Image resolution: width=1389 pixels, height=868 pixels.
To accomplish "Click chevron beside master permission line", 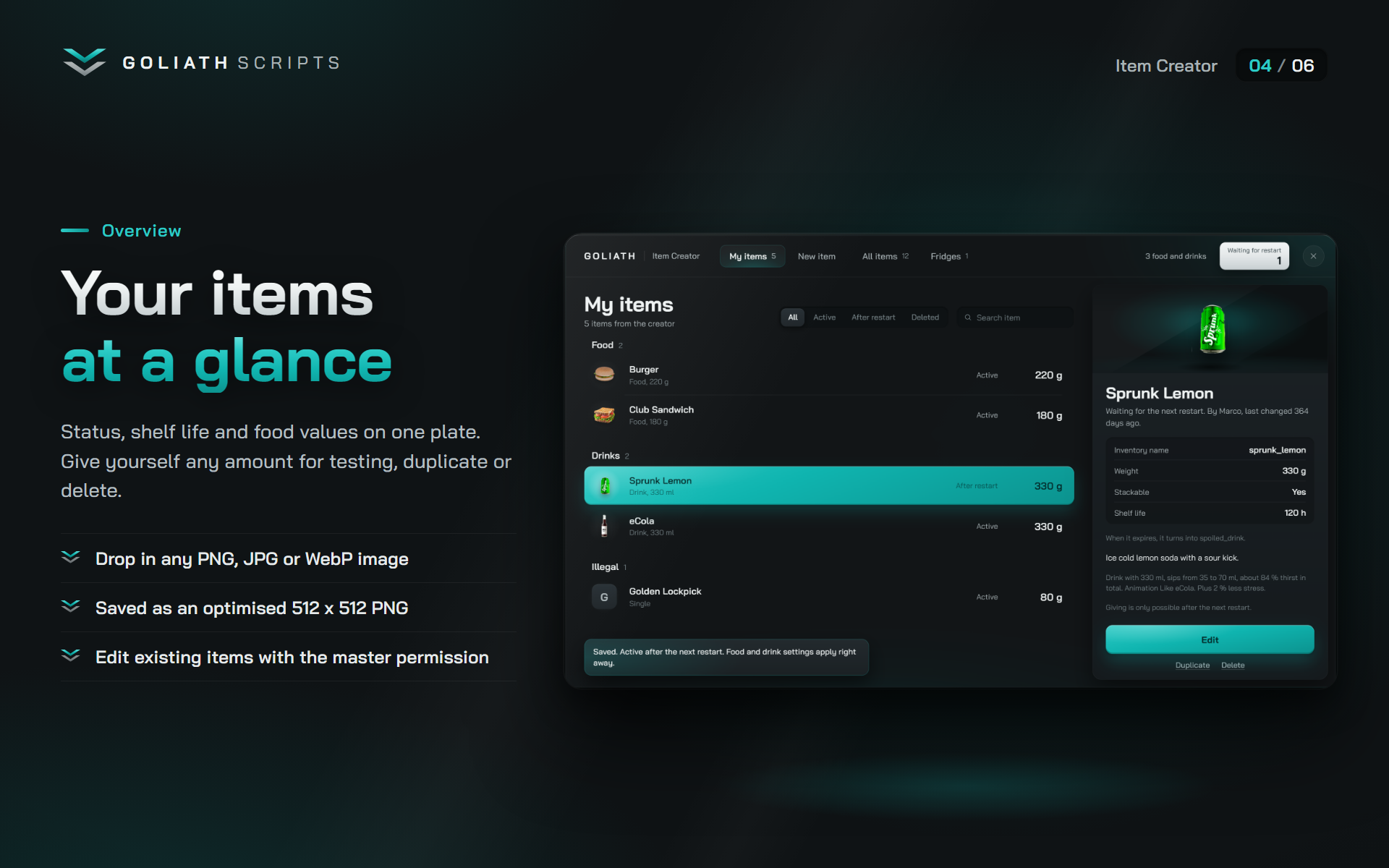I will point(71,655).
